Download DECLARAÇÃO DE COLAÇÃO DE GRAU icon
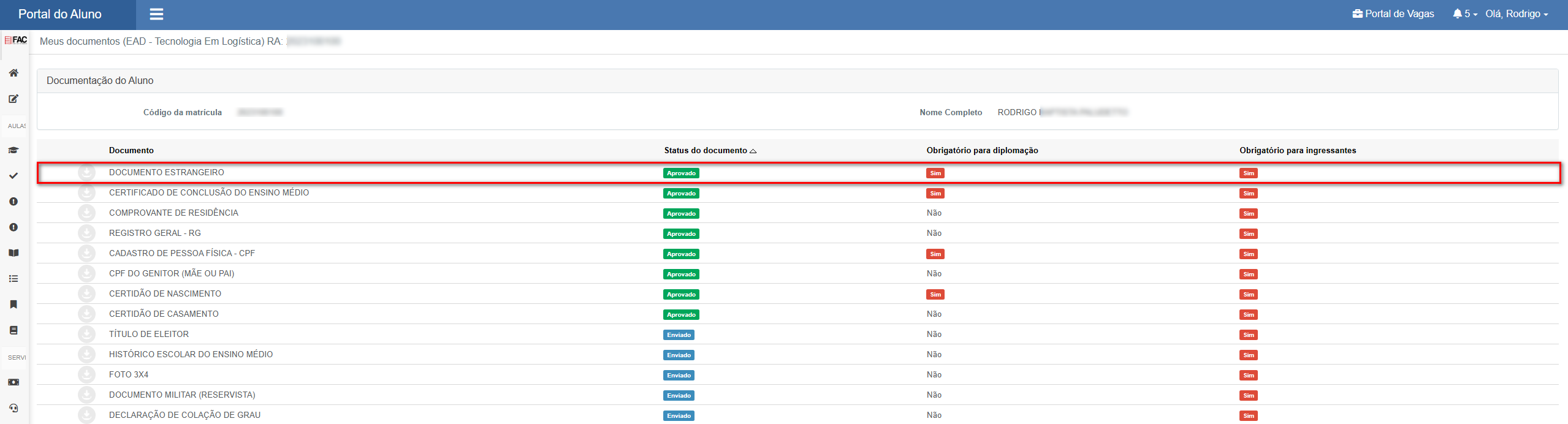The image size is (1568, 424). click(x=87, y=415)
